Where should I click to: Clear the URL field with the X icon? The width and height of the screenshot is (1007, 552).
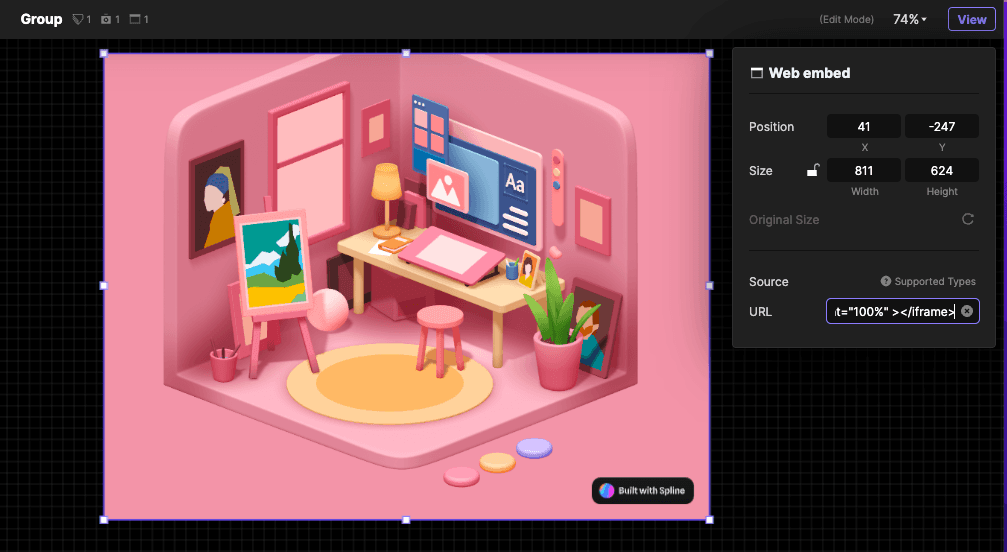(x=967, y=311)
